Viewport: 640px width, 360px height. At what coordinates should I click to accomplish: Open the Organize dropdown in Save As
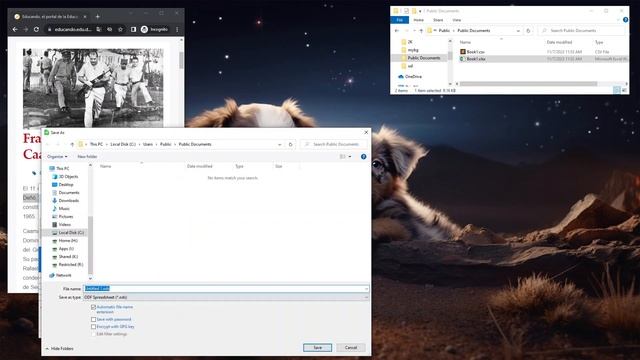pos(57,157)
